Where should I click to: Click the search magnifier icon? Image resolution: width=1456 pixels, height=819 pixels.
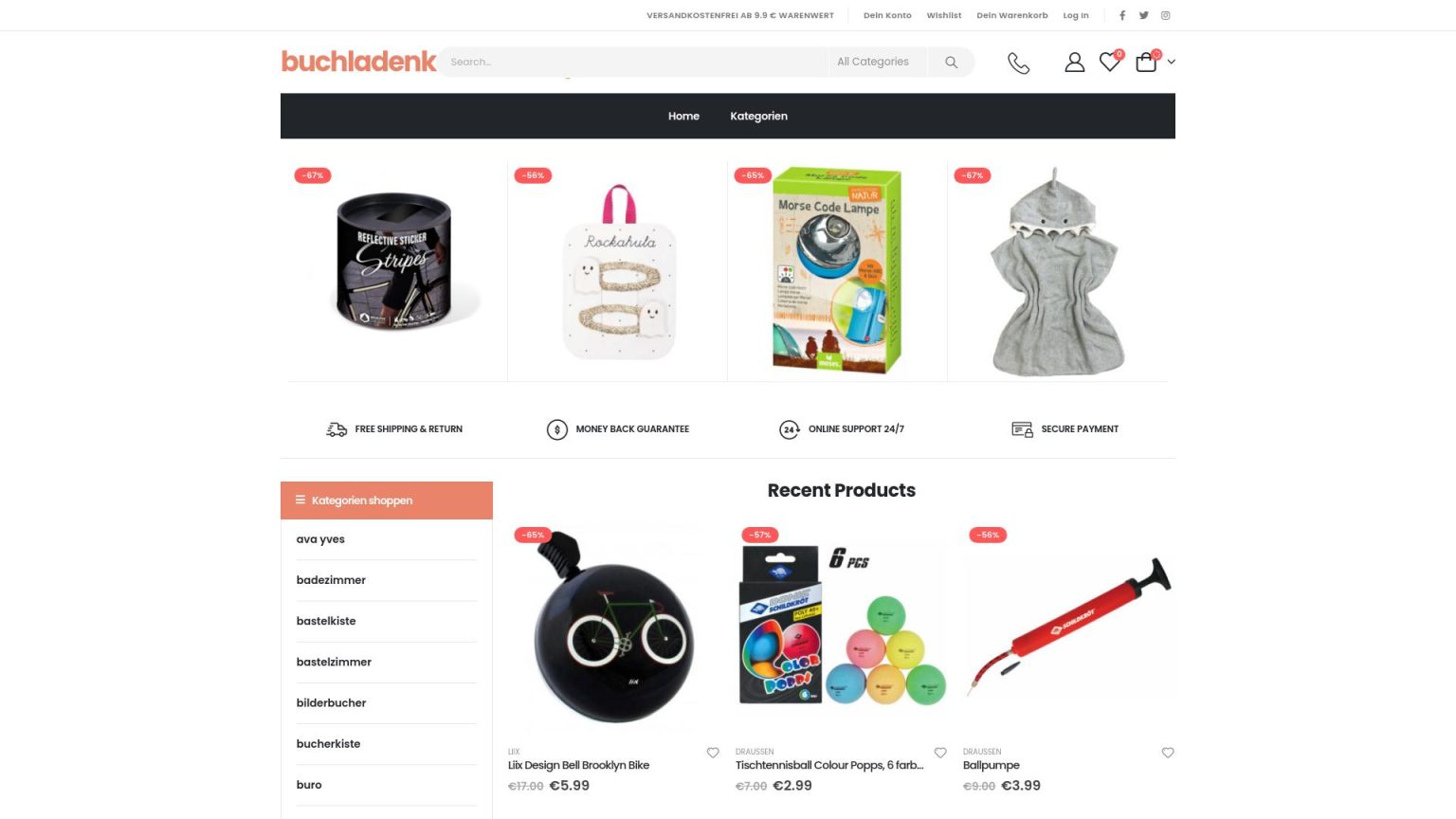pyautogui.click(x=951, y=63)
